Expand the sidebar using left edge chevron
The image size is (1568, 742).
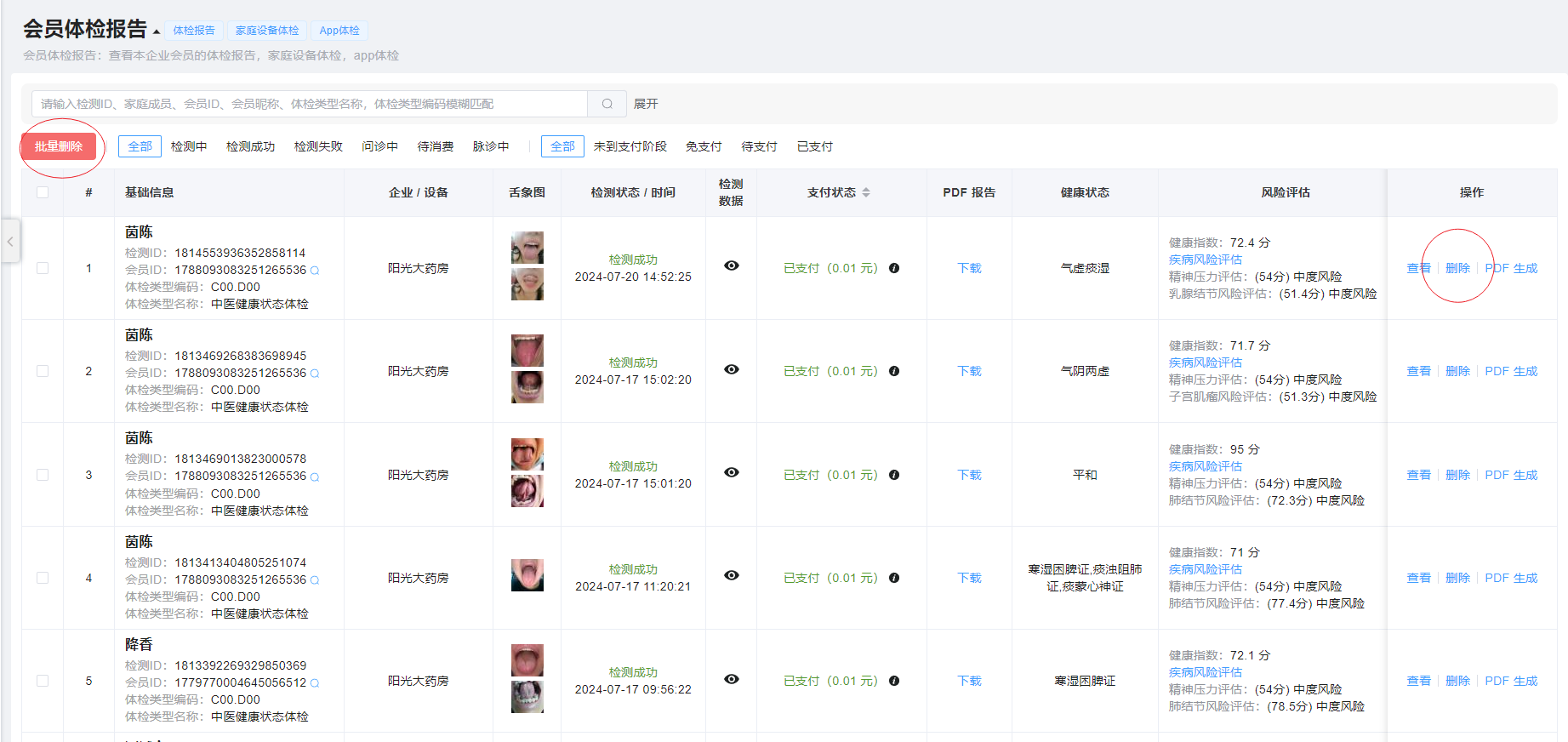10,242
